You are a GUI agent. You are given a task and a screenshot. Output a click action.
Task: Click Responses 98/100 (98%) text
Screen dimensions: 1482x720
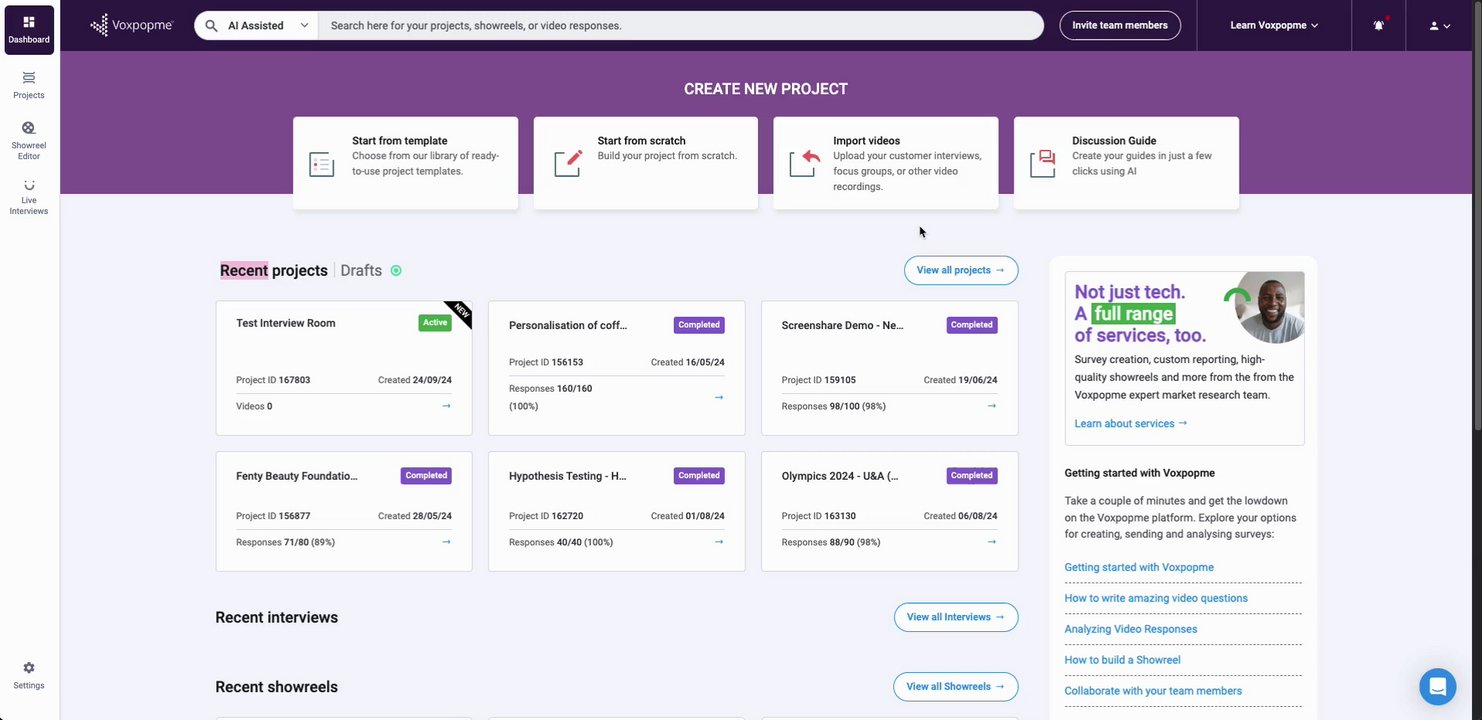pos(834,406)
